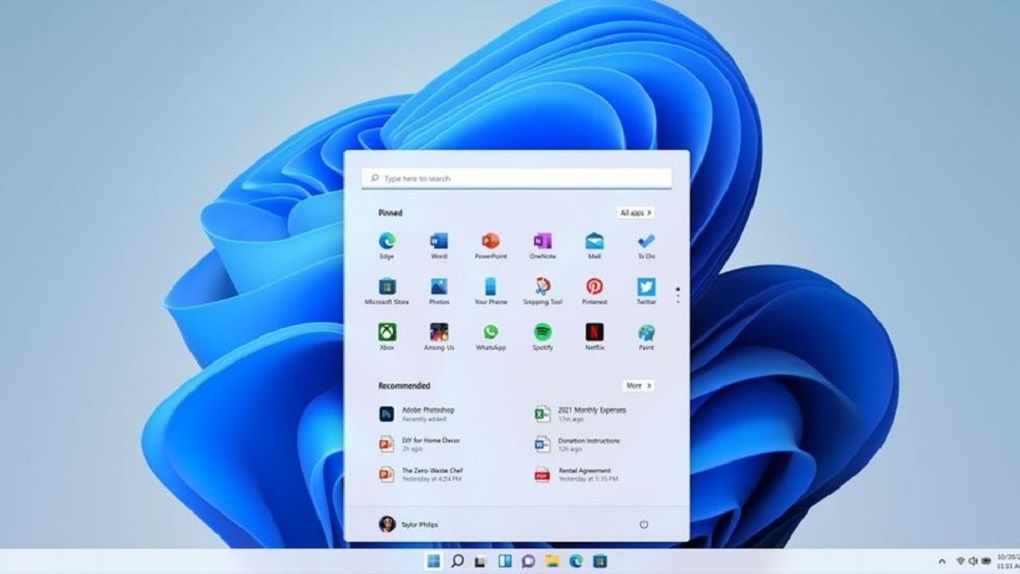The height and width of the screenshot is (574, 1020).
Task: Open the Netflix app
Action: pyautogui.click(x=595, y=336)
